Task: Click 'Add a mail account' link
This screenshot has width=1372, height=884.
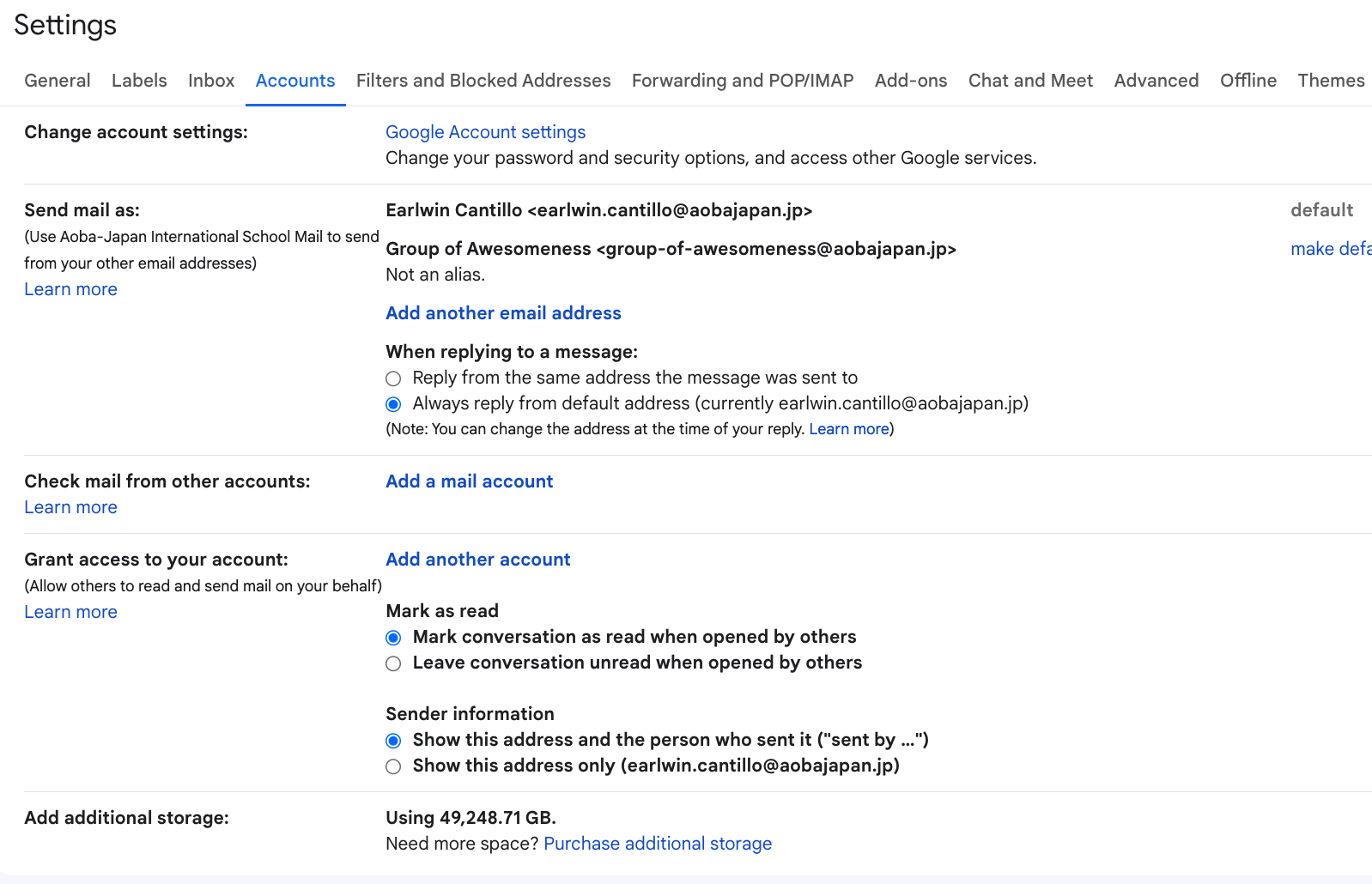Action: [470, 481]
